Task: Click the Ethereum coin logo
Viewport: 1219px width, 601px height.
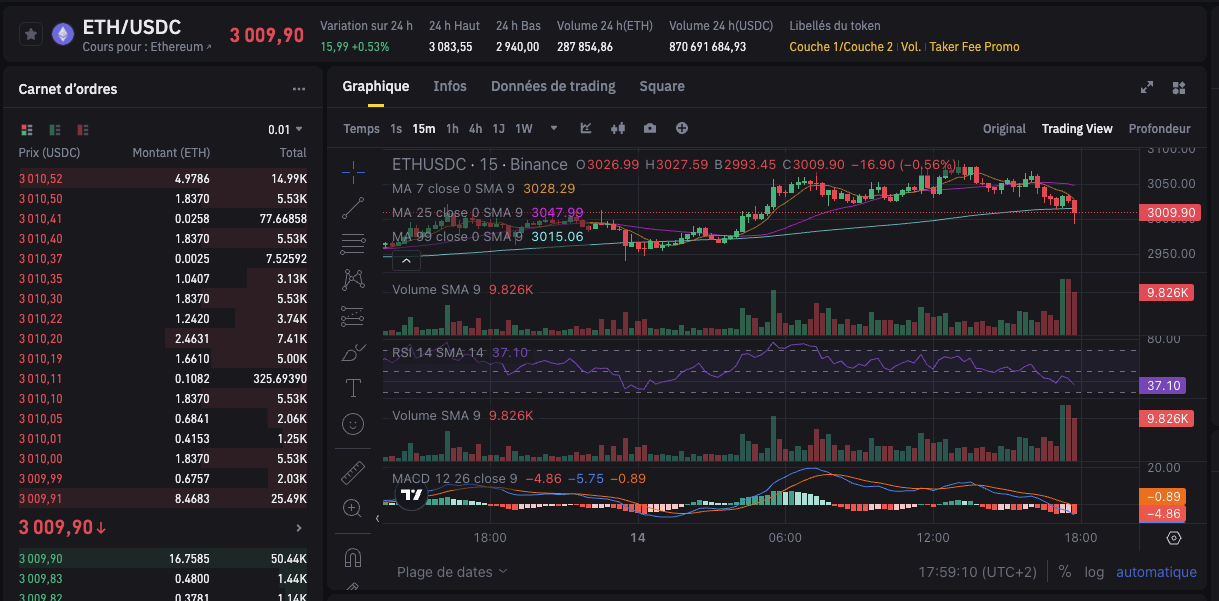Action: (63, 34)
